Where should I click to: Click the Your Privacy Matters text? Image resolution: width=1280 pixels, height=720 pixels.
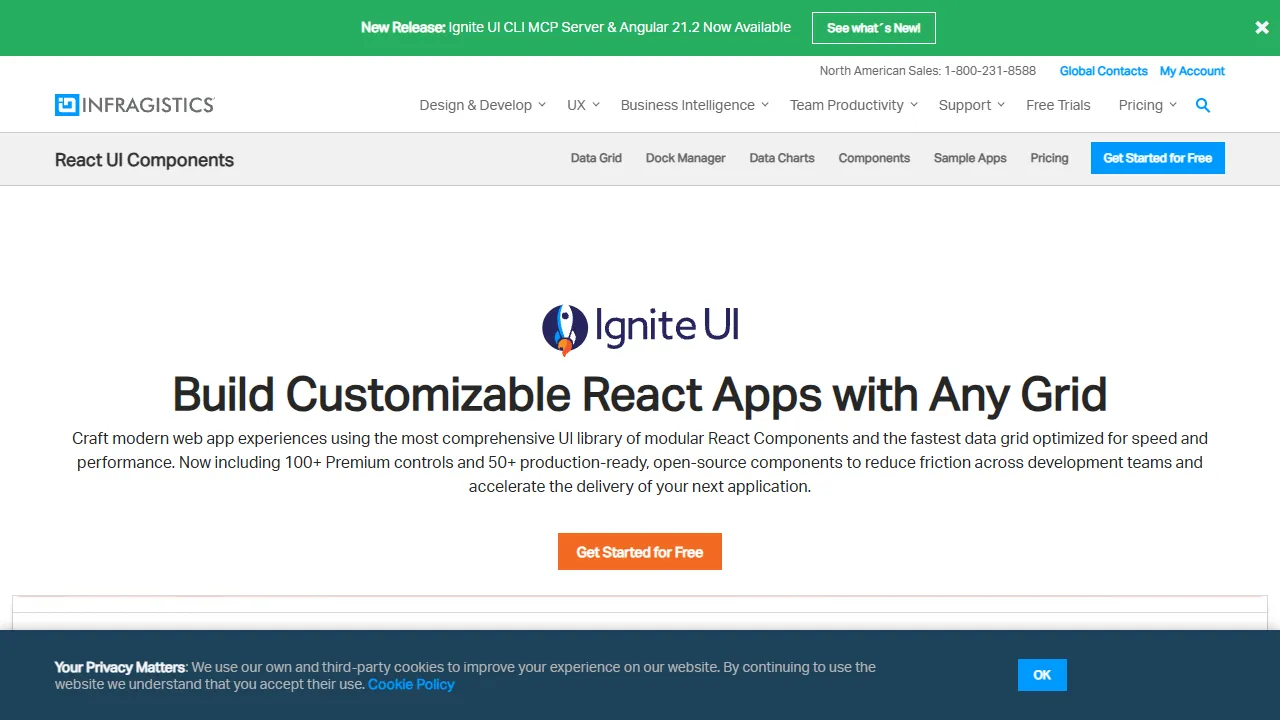[120, 667]
